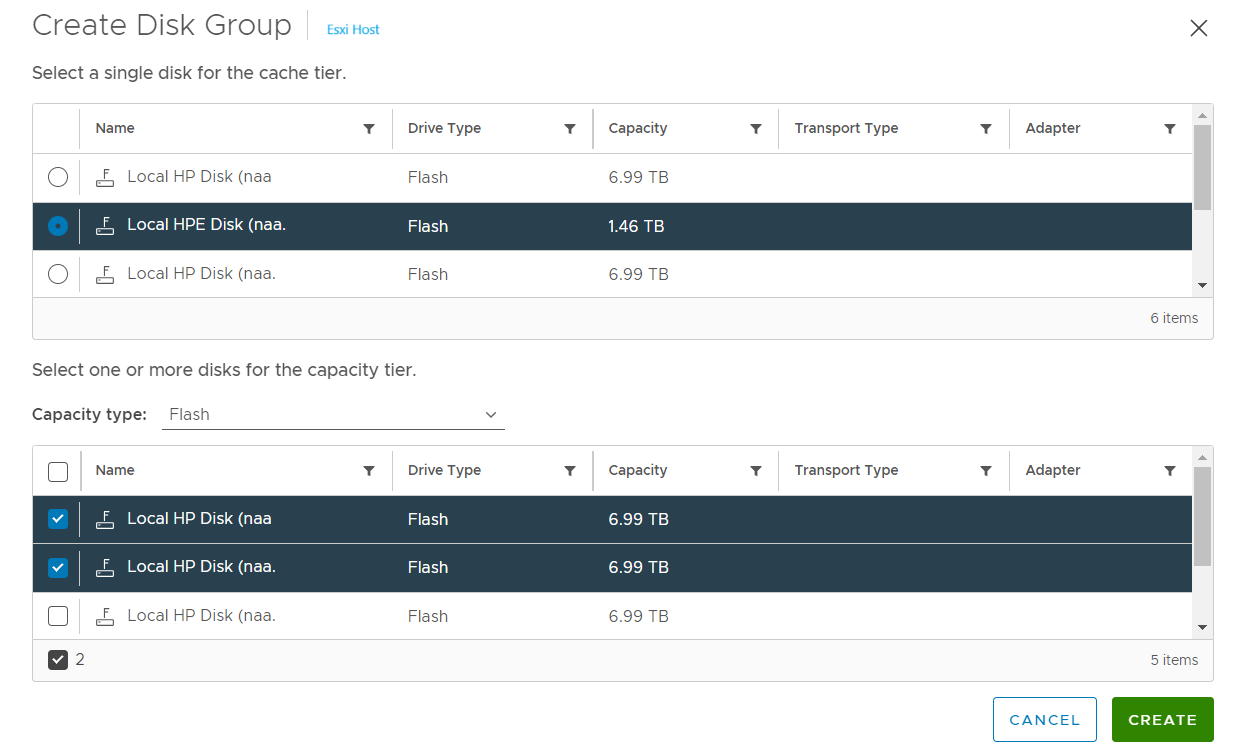This screenshot has height=753, width=1233.
Task: Open the cache tier Capacity column filter
Action: click(756, 129)
